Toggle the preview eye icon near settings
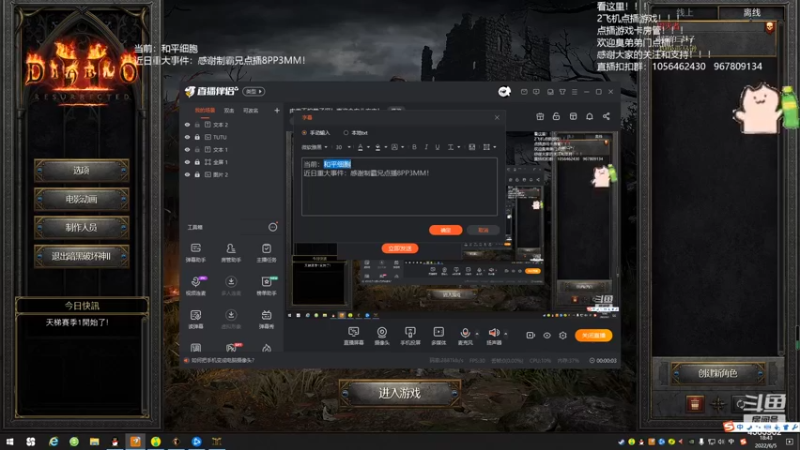This screenshot has height=450, width=800. 547,335
